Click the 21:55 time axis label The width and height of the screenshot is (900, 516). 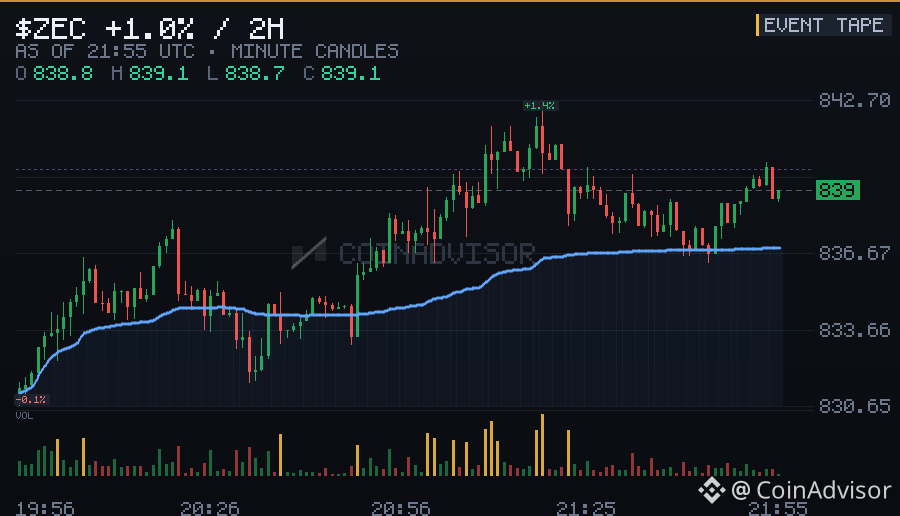(778, 509)
